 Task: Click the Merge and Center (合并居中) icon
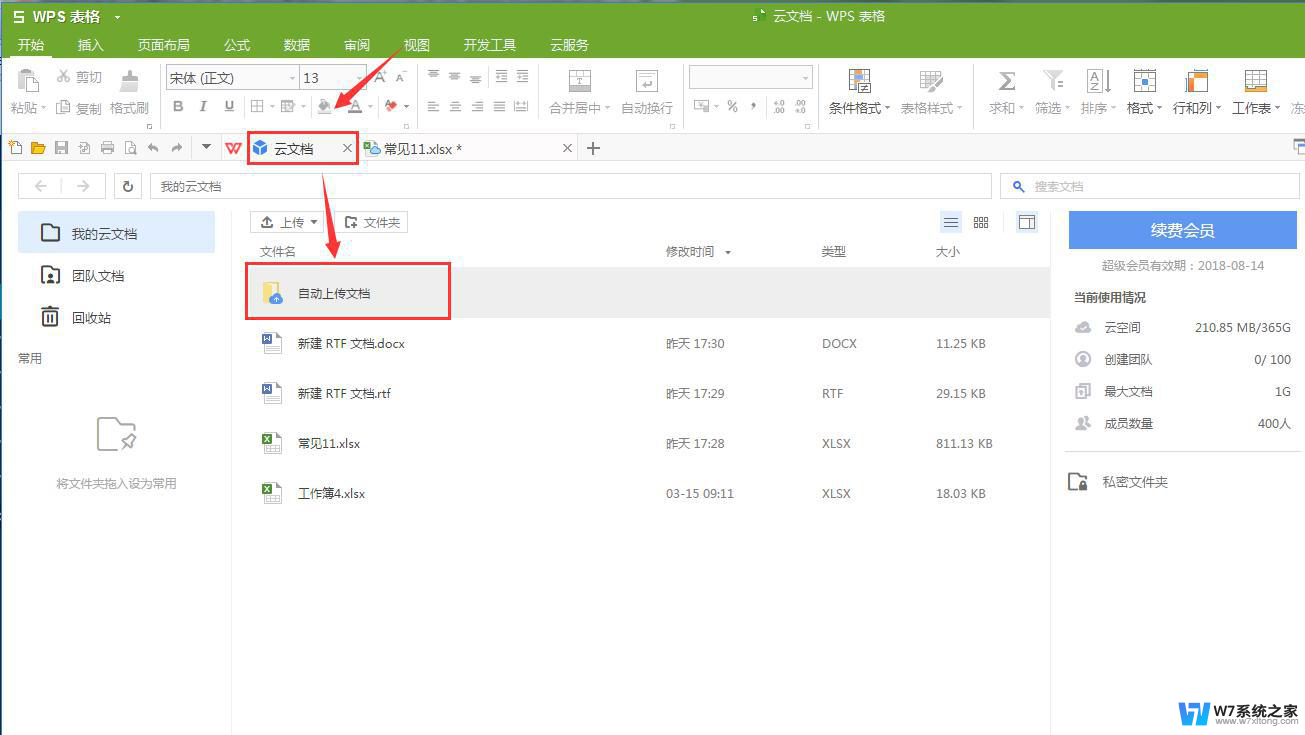click(x=580, y=81)
